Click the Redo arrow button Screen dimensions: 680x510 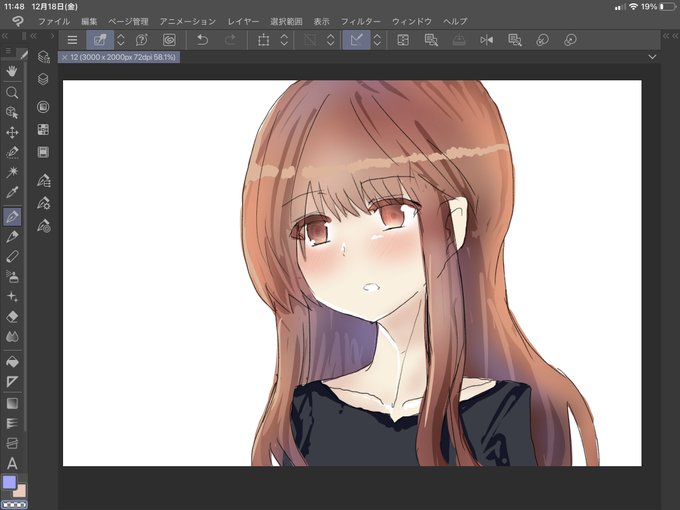(x=230, y=40)
